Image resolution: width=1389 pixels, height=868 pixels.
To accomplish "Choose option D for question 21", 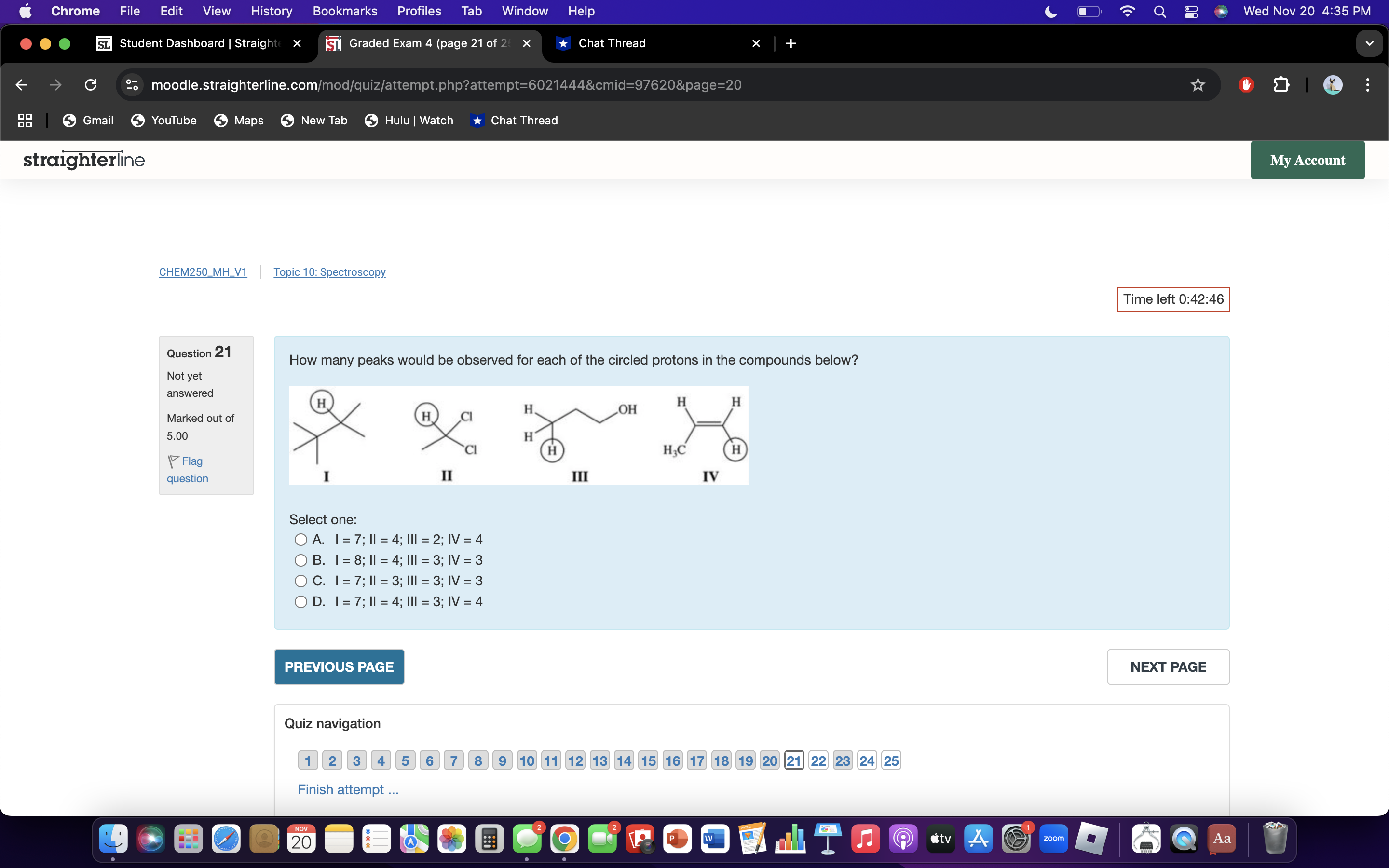I will pos(300,601).
